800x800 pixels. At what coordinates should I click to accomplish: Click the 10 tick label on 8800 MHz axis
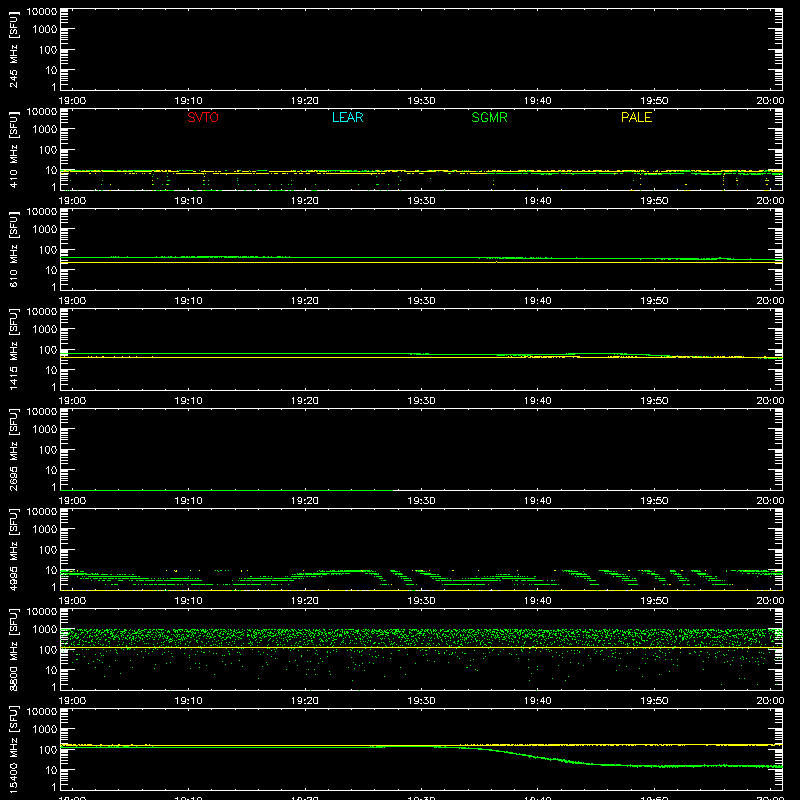(51, 670)
